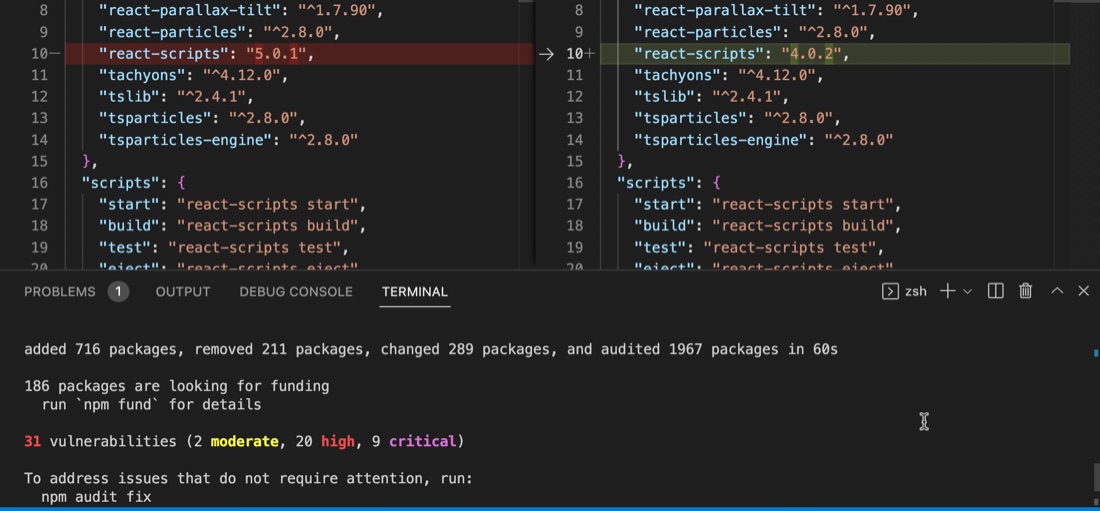This screenshot has width=1100, height=511.
Task: Click the plus marker on added line 10
Action: click(589, 54)
